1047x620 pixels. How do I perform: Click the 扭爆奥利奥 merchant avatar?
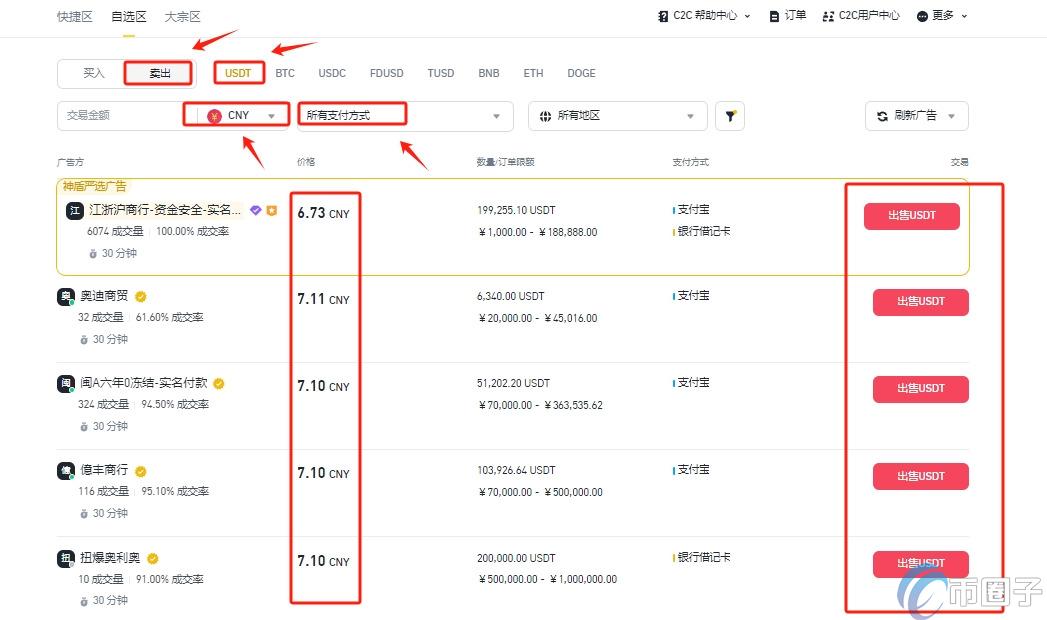tap(65, 559)
